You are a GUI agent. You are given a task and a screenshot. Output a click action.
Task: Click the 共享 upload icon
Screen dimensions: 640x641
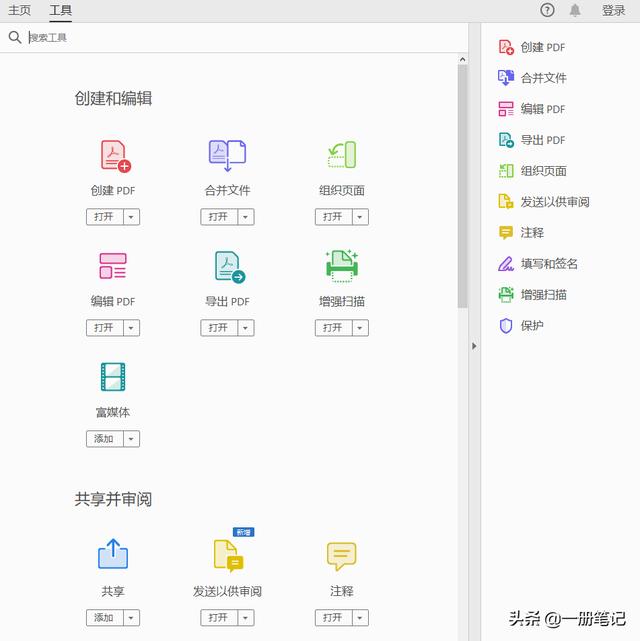click(113, 554)
